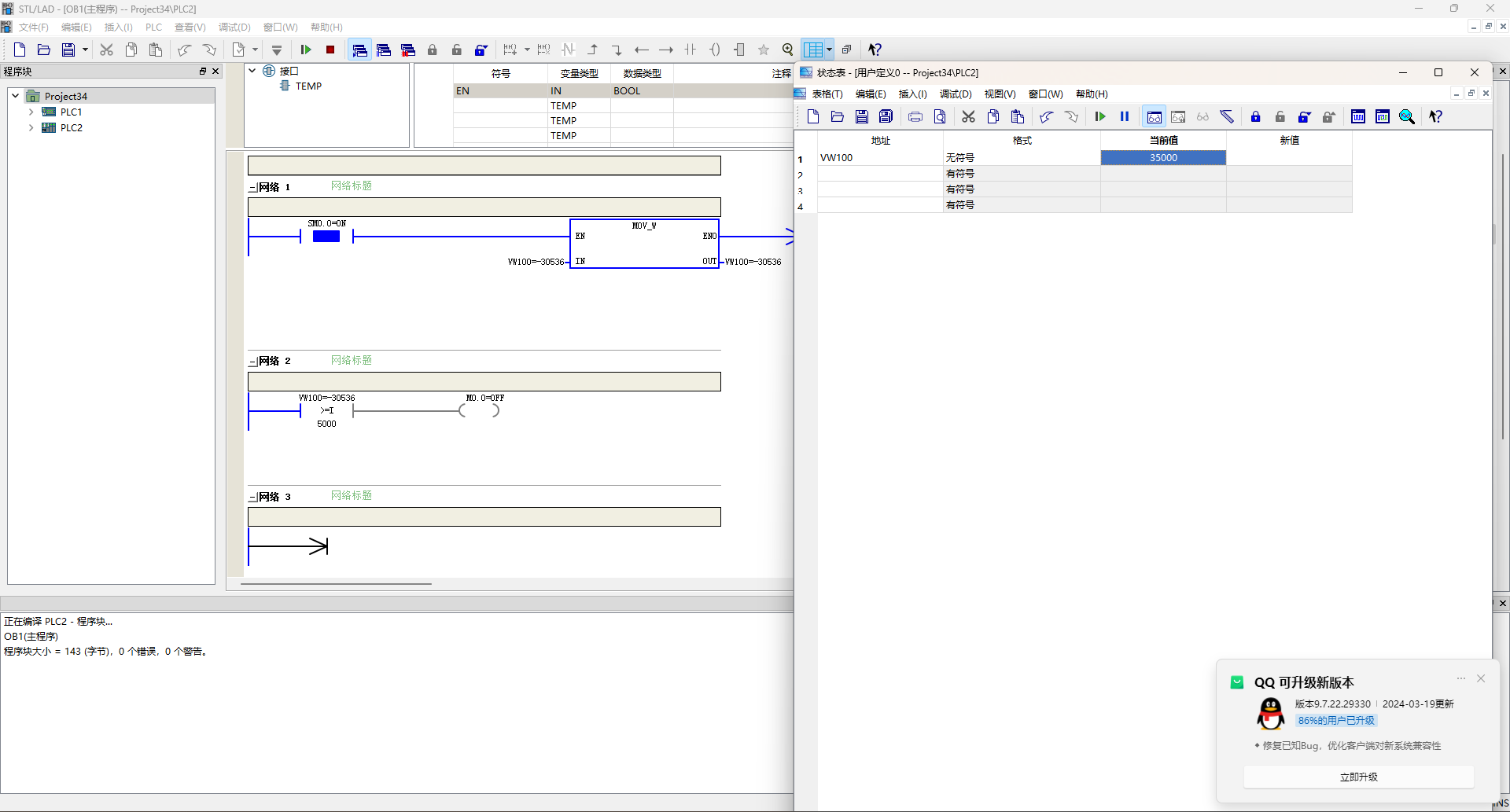Open PLC menu in STL/LAD window

153,28
